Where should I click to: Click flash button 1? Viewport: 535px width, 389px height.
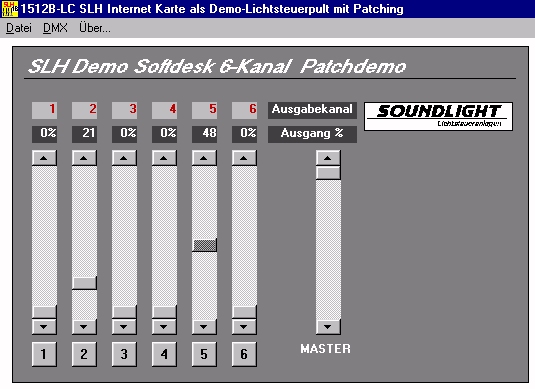[x=44, y=354]
